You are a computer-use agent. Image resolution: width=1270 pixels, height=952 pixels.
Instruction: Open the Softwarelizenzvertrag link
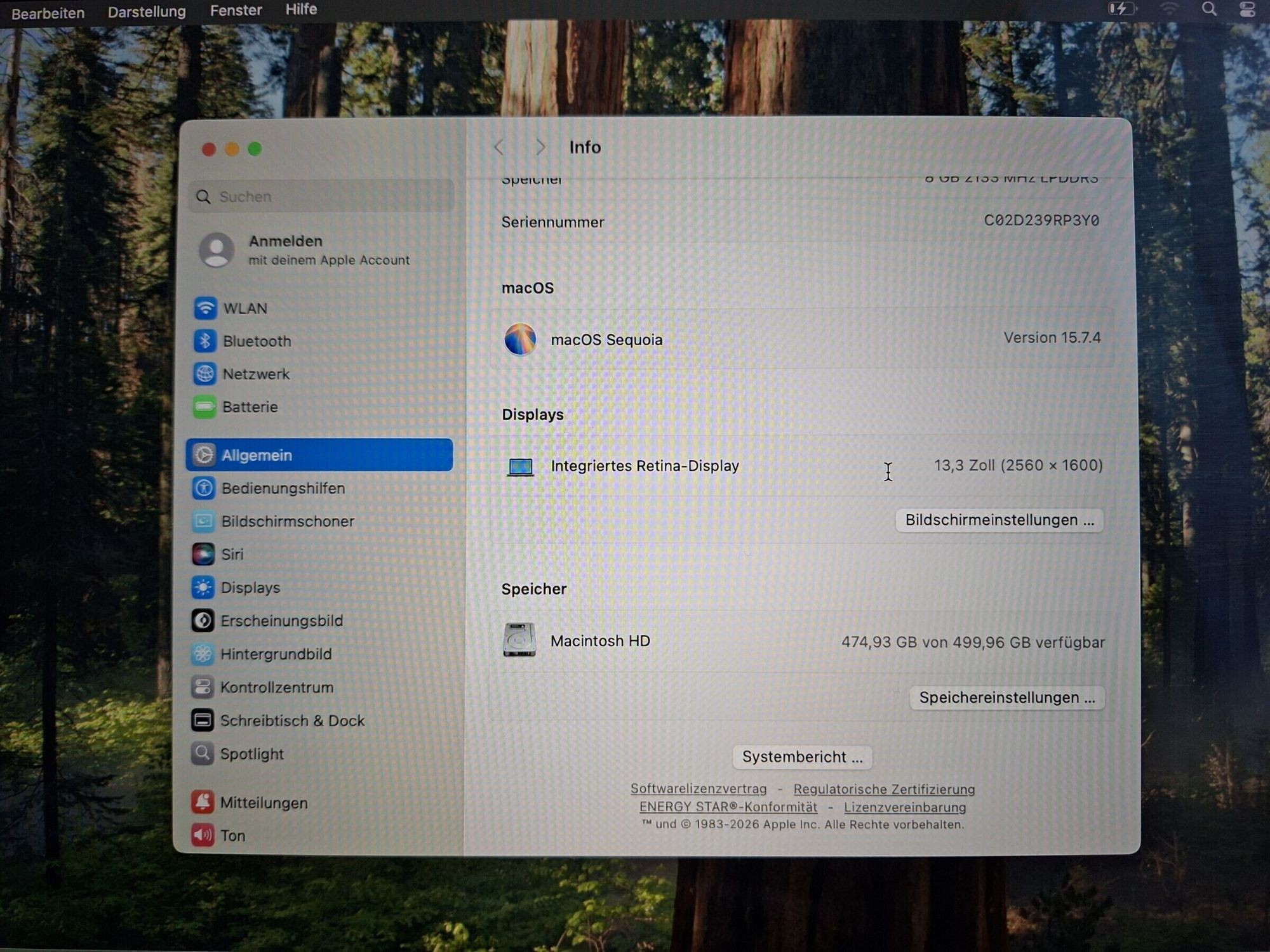[x=698, y=789]
